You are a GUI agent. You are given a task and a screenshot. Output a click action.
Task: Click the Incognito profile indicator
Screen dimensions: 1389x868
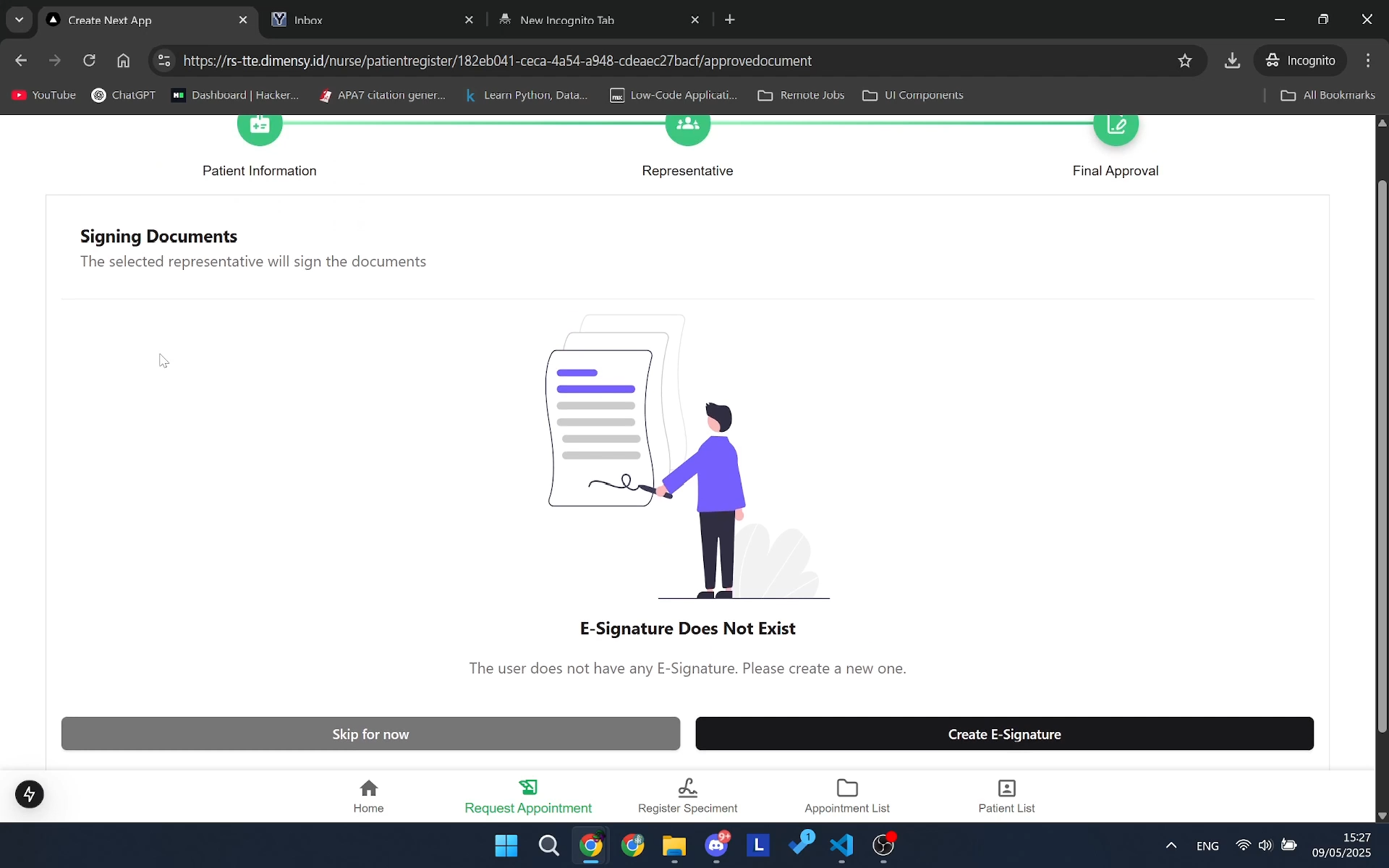point(1301,60)
